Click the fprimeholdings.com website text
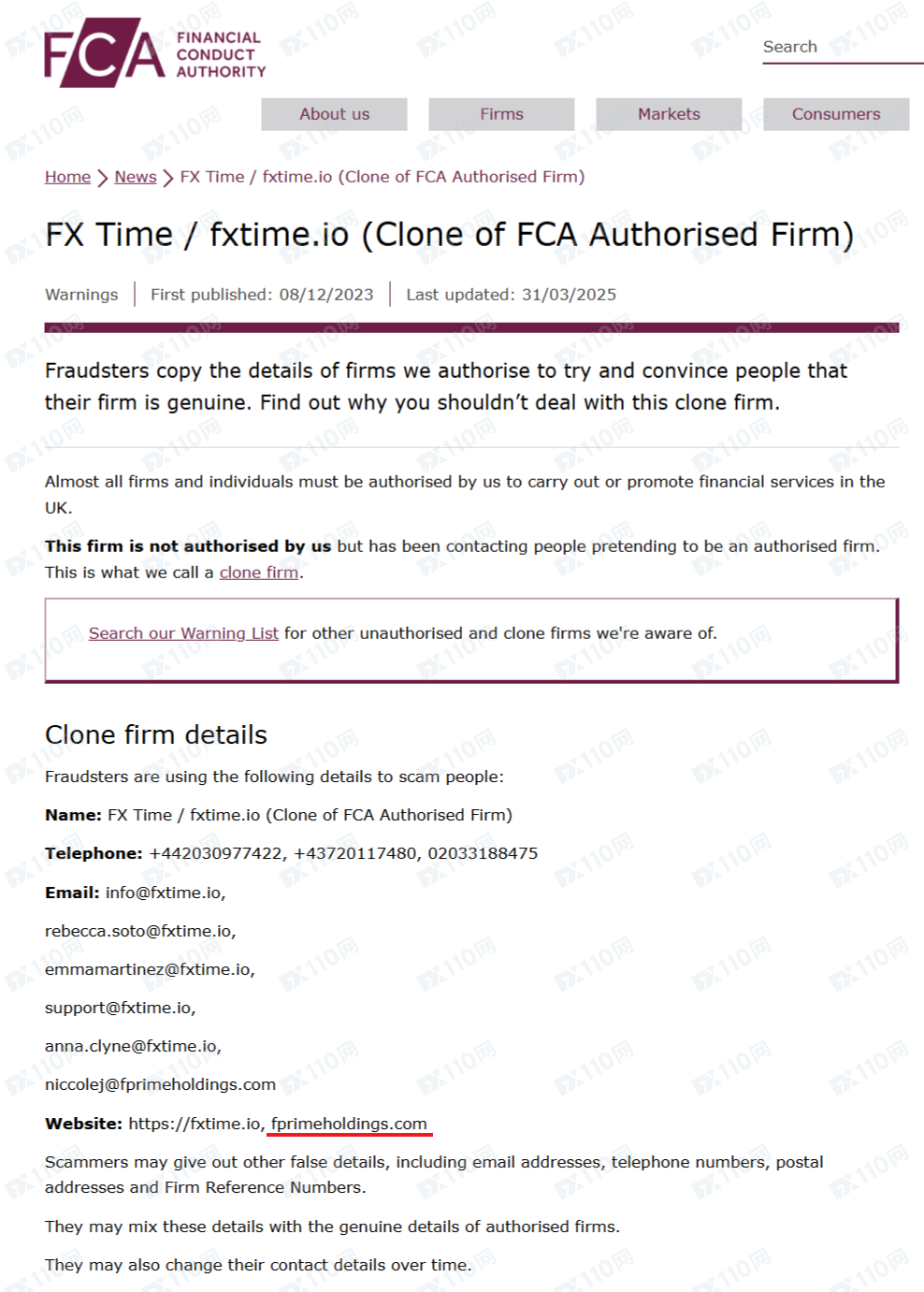The image size is (924, 1292). [349, 1124]
